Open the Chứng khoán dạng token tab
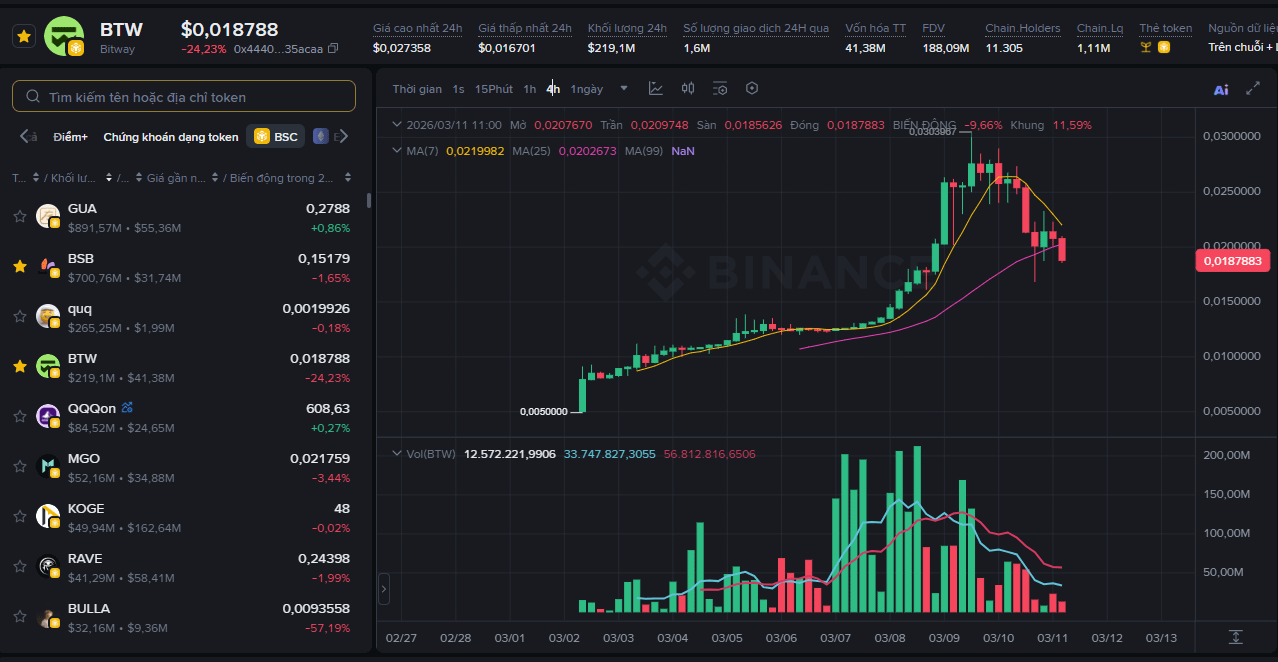Viewport: 1278px width, 662px height. click(171, 137)
